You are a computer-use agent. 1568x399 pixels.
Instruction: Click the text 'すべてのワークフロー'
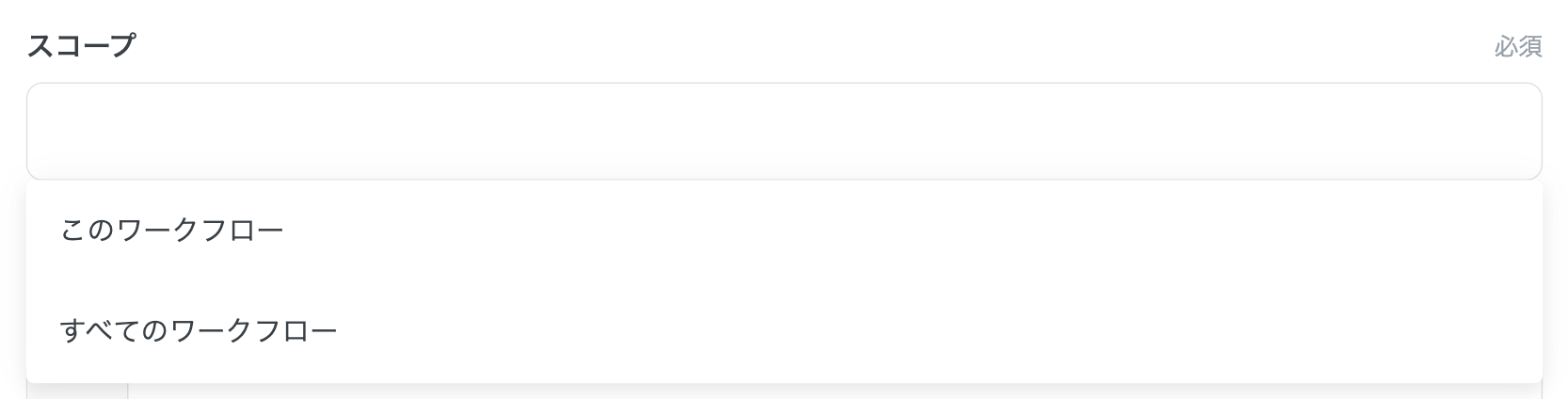[x=199, y=331]
